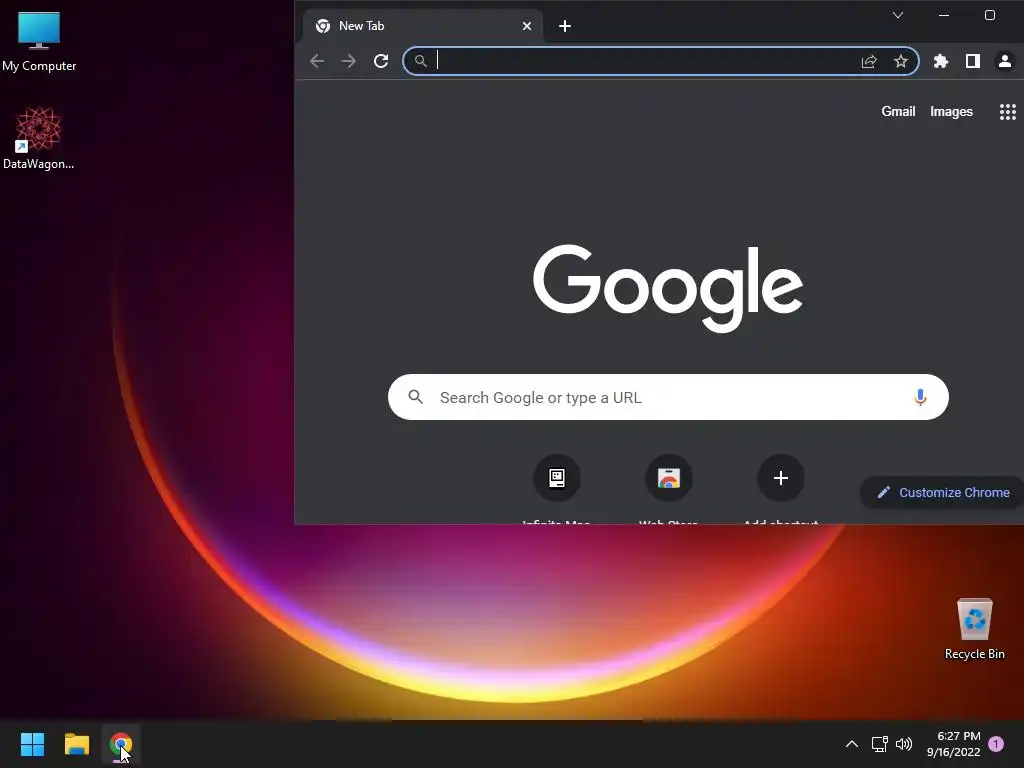Open the Web Store shortcut tile
The image size is (1024, 768).
click(x=669, y=478)
